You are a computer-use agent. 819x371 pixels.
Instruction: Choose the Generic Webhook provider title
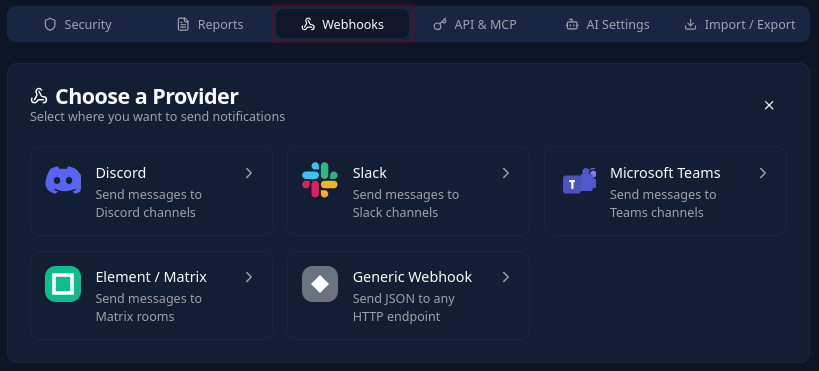point(412,277)
